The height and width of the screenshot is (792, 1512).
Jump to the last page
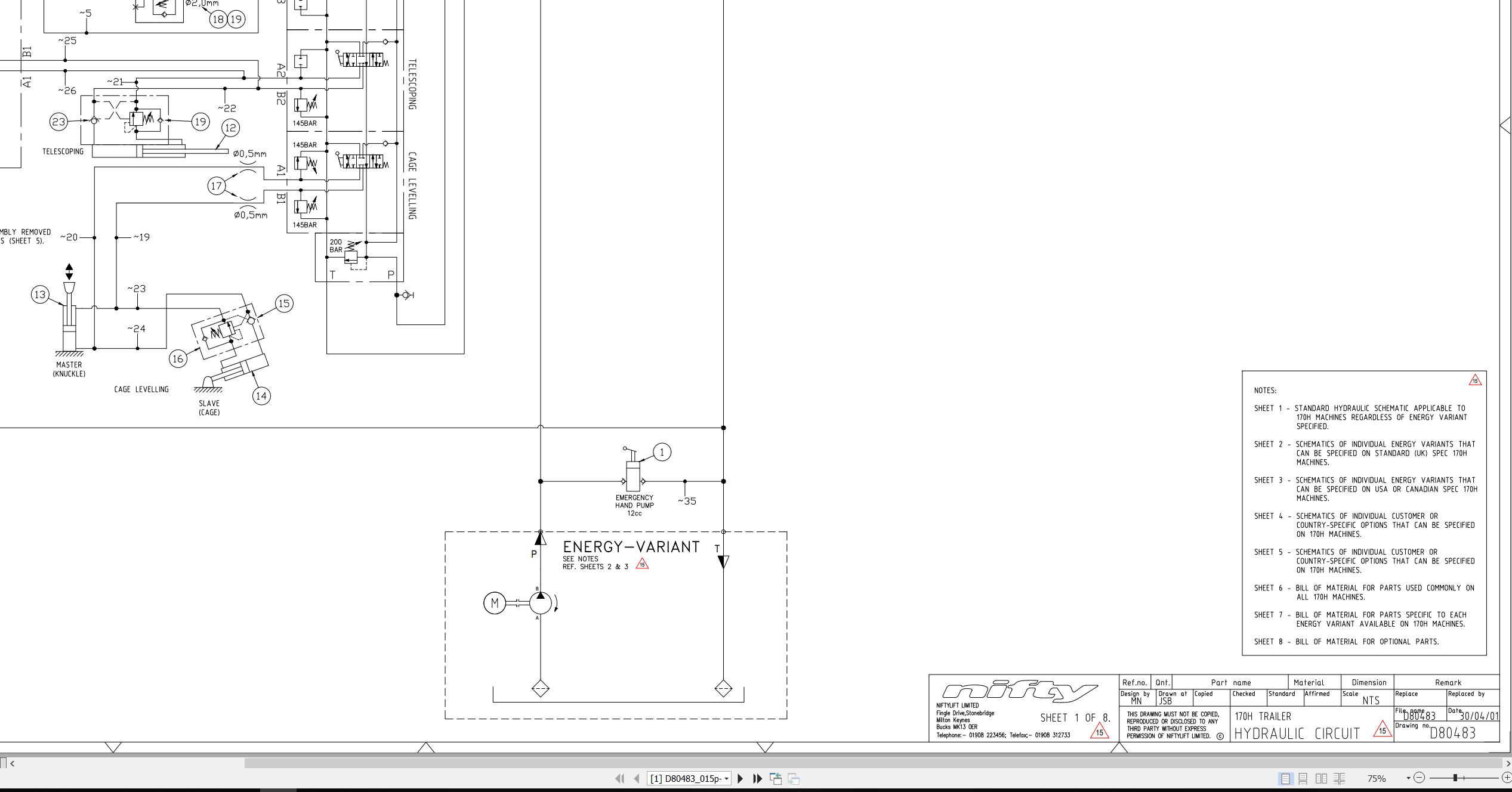tap(758, 778)
